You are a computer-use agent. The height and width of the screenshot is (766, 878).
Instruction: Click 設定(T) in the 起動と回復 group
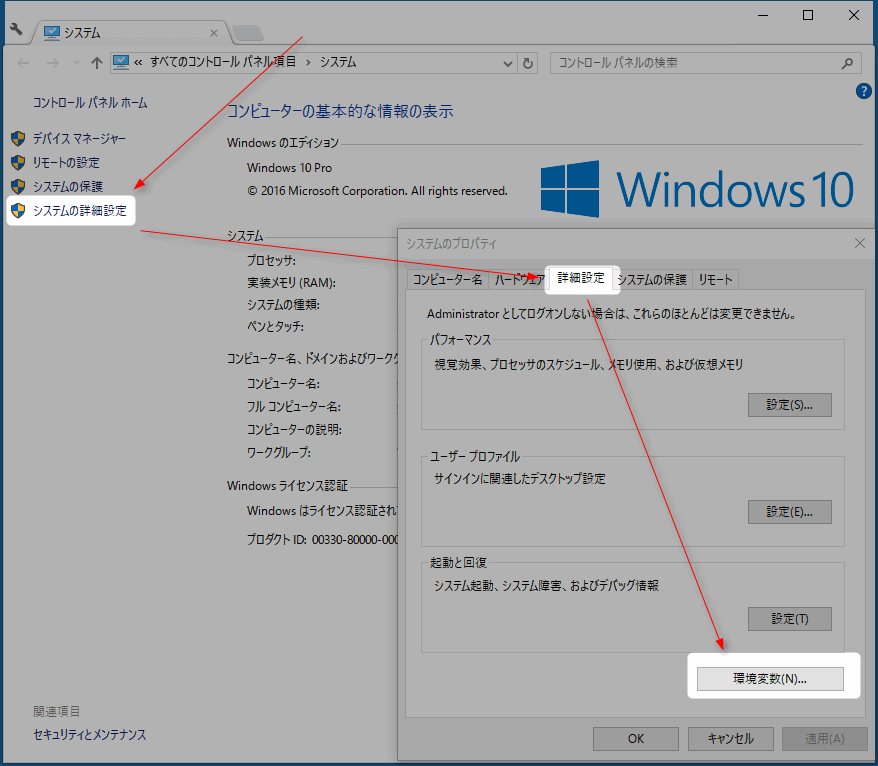click(x=790, y=619)
